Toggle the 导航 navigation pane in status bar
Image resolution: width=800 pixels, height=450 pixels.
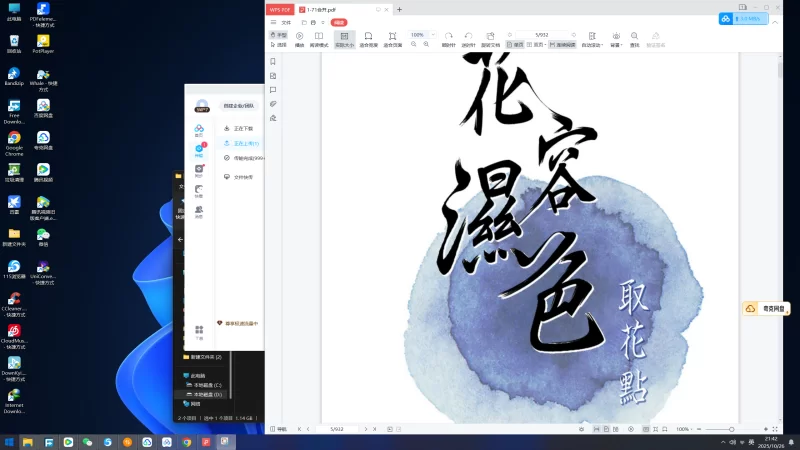(279, 429)
